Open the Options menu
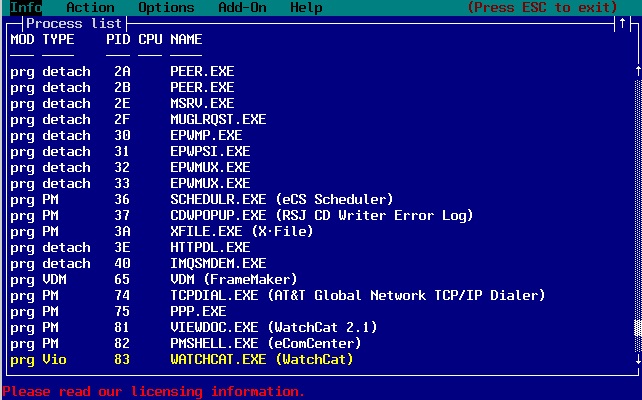This screenshot has width=642, height=400. coord(166,7)
